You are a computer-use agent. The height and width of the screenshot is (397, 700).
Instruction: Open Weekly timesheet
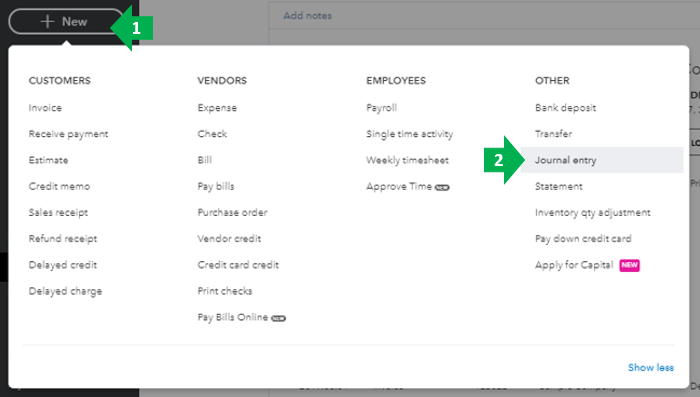pos(407,160)
